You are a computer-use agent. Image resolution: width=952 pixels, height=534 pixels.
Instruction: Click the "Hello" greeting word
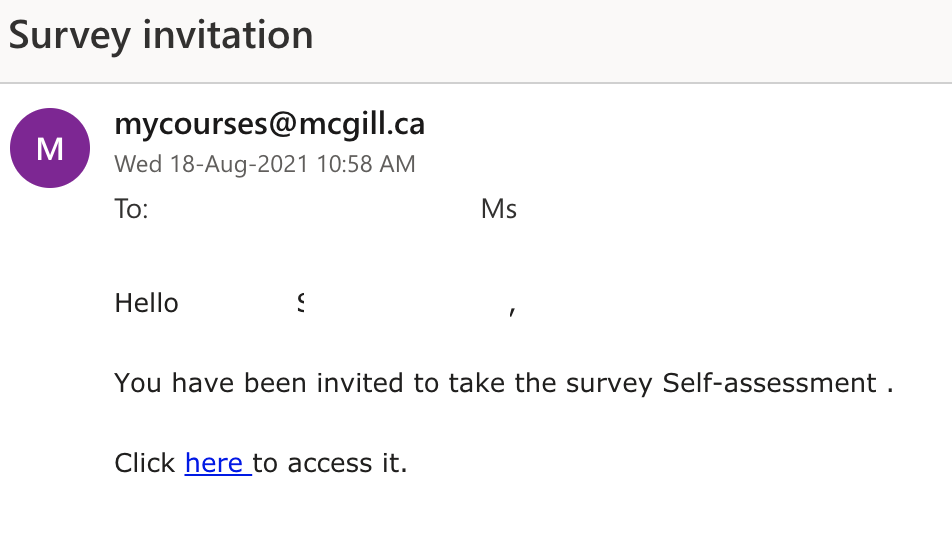pos(147,303)
